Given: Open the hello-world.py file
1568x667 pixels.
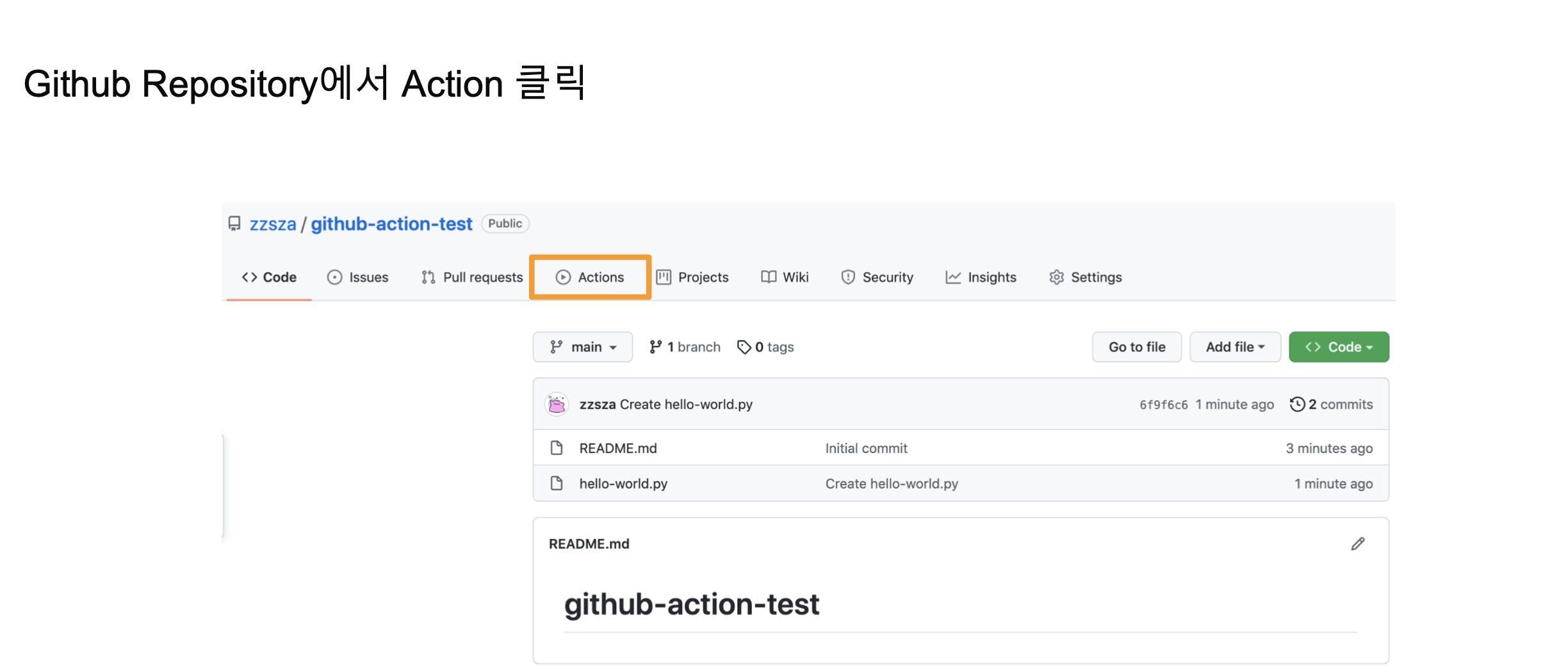Looking at the screenshot, I should [623, 484].
